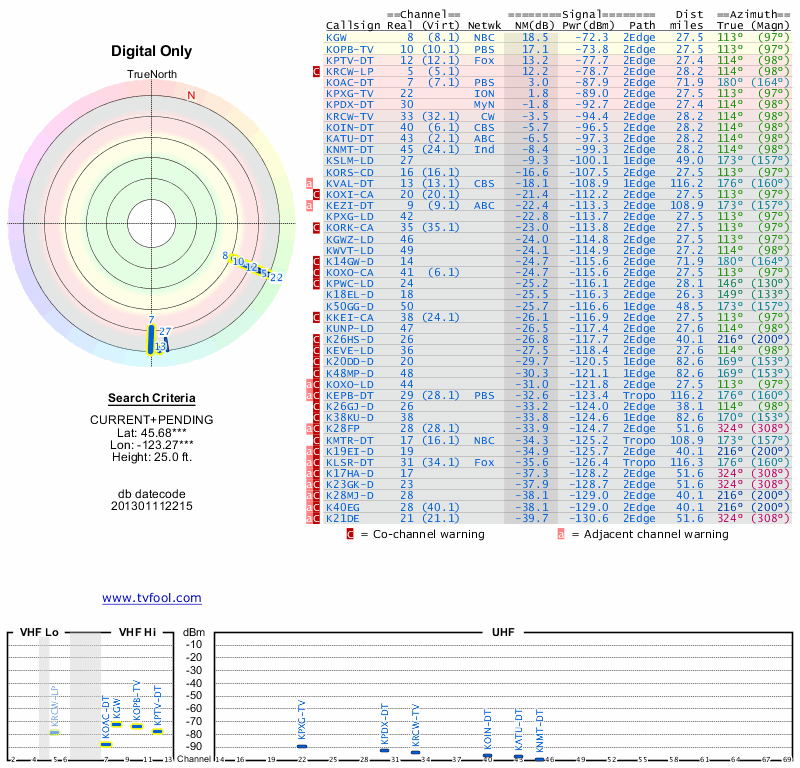The height and width of the screenshot is (768, 800).
Task: Click the co-channel warning icon beside KKEI-CA
Action: [x=317, y=316]
